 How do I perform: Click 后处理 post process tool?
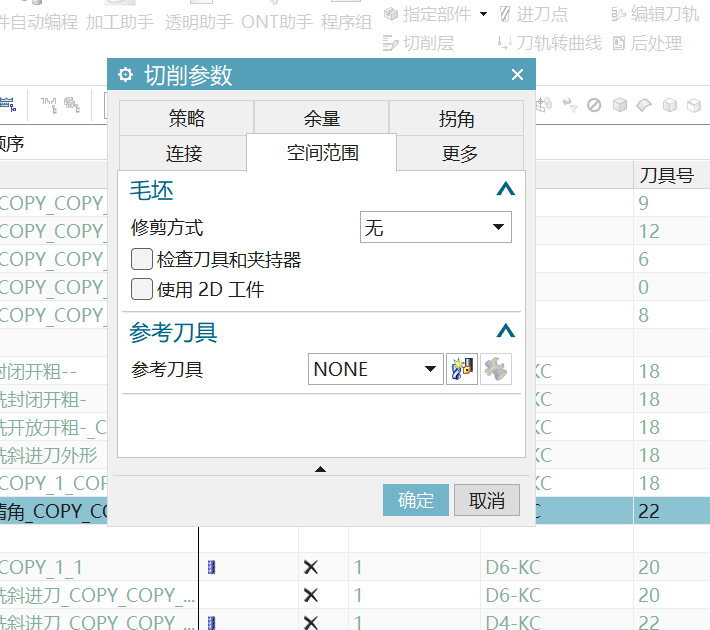647,43
